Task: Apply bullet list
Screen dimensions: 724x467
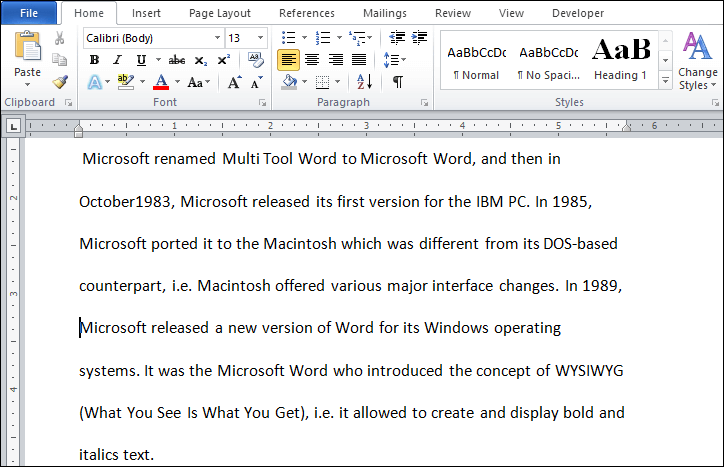Action: tap(289, 37)
